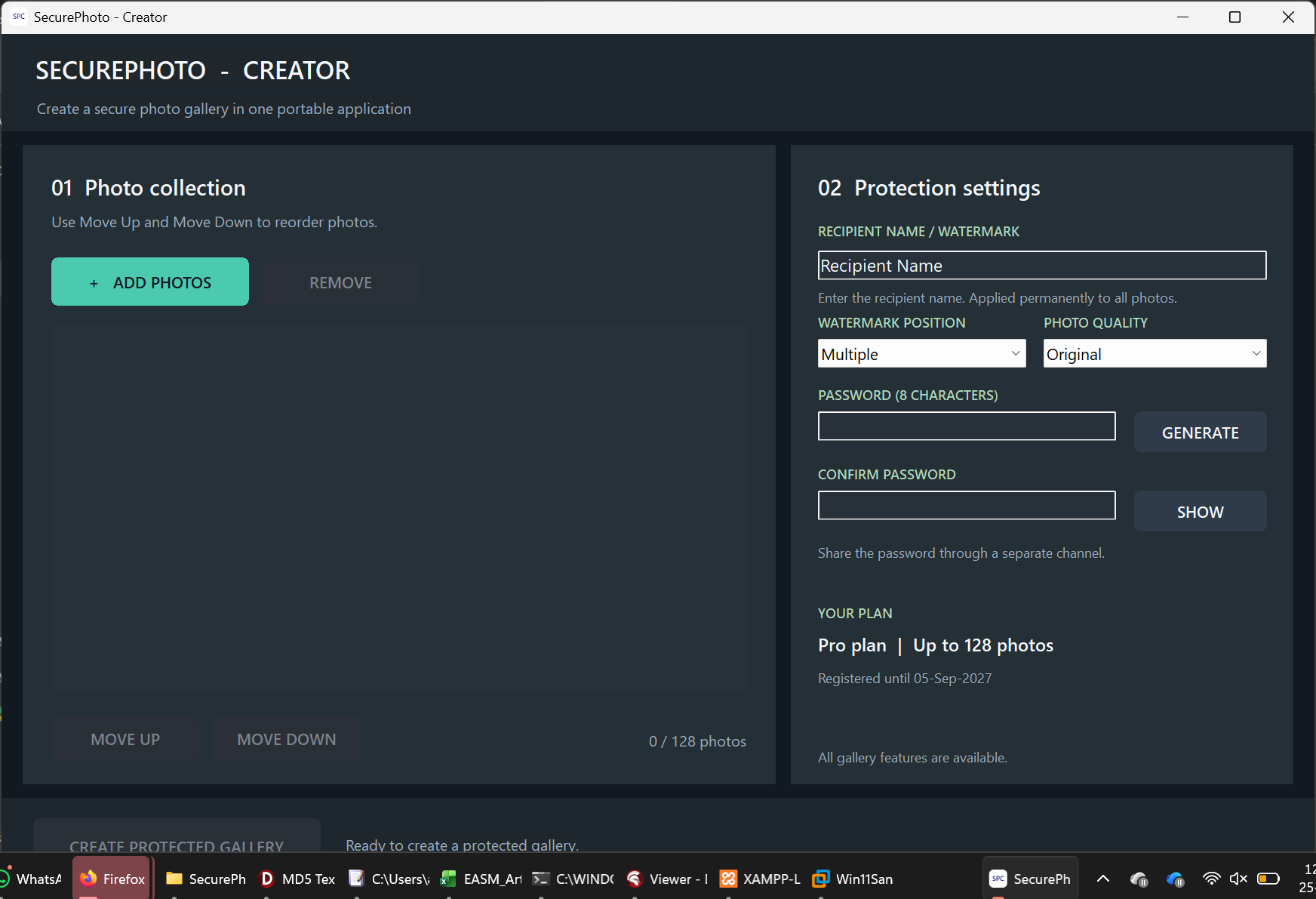
Task: Focus the Recipient Name input field
Action: [x=1042, y=265]
